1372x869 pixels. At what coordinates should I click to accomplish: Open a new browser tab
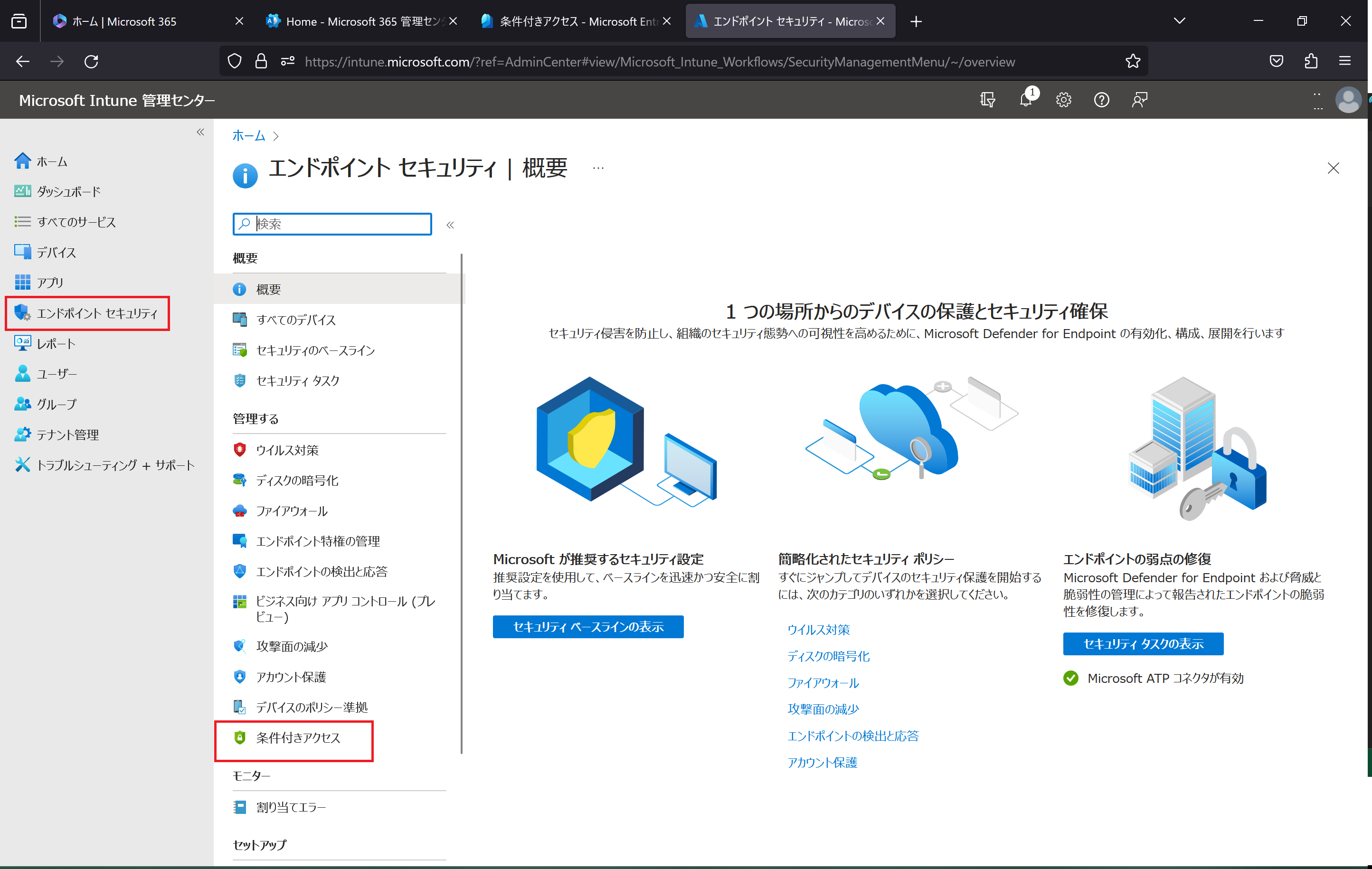click(916, 21)
